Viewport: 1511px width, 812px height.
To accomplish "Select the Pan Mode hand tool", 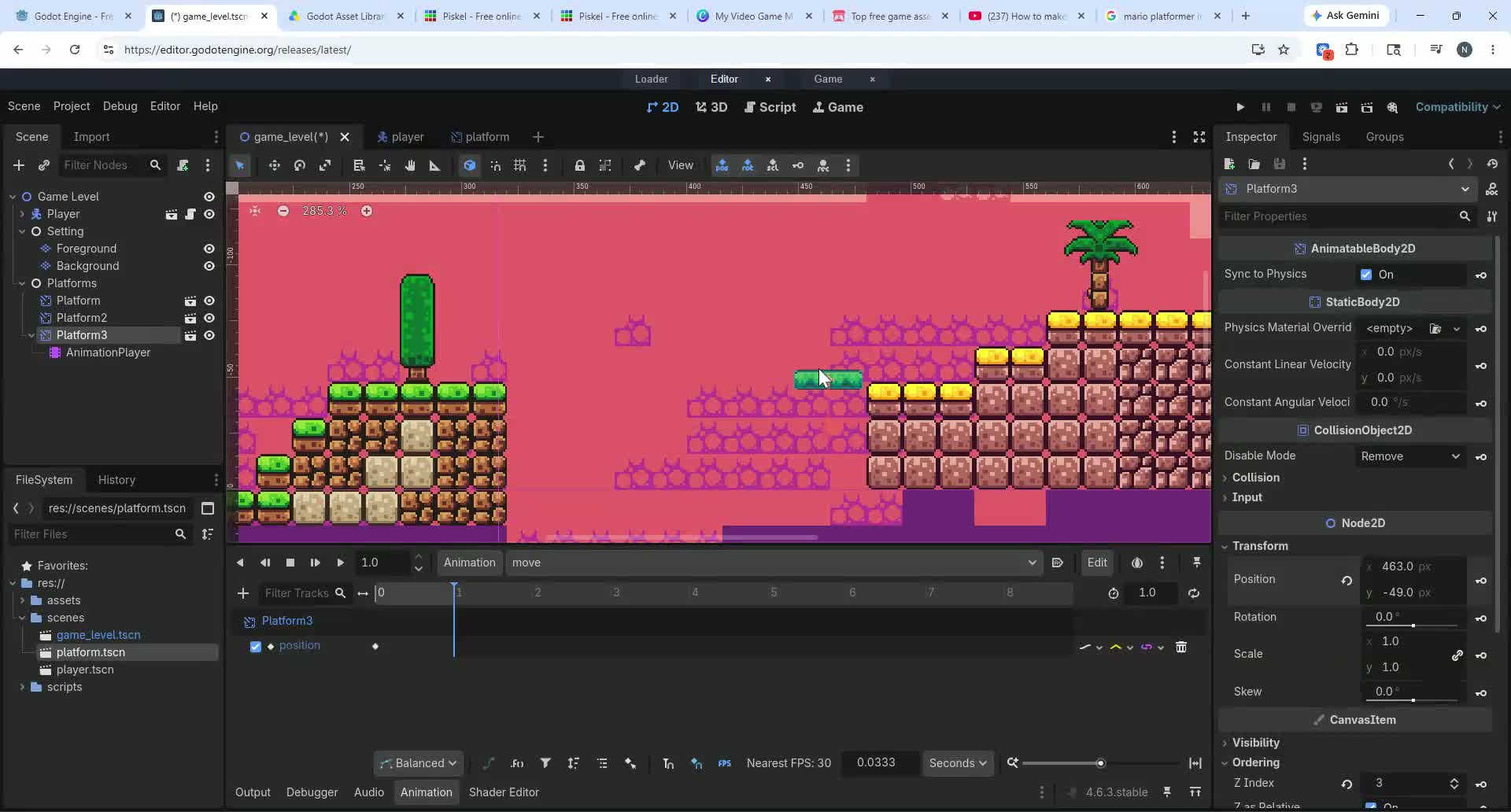I will [410, 165].
